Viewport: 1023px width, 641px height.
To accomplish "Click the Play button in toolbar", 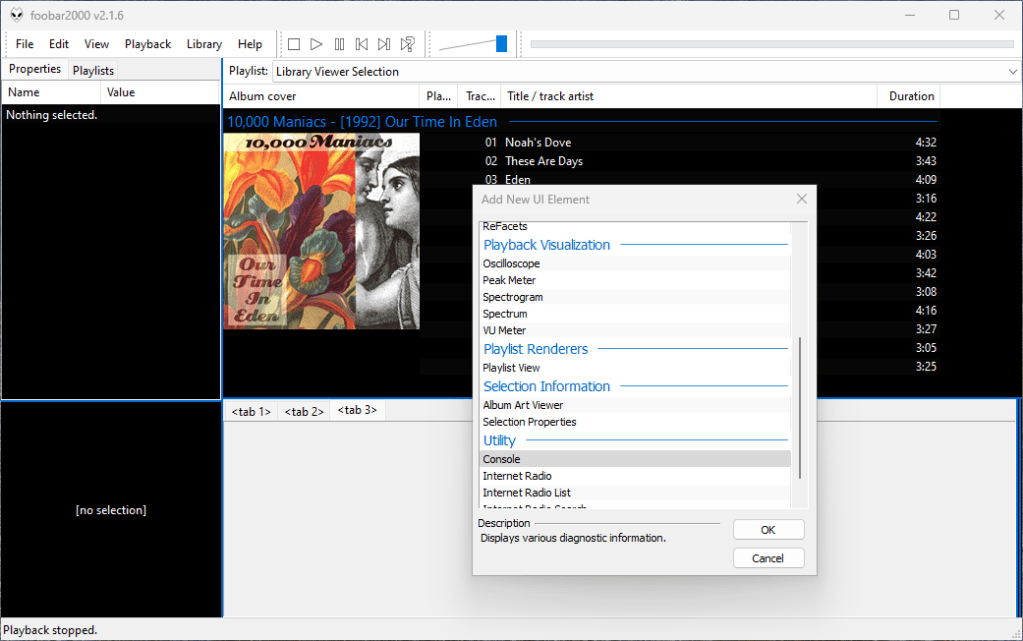I will click(x=316, y=44).
